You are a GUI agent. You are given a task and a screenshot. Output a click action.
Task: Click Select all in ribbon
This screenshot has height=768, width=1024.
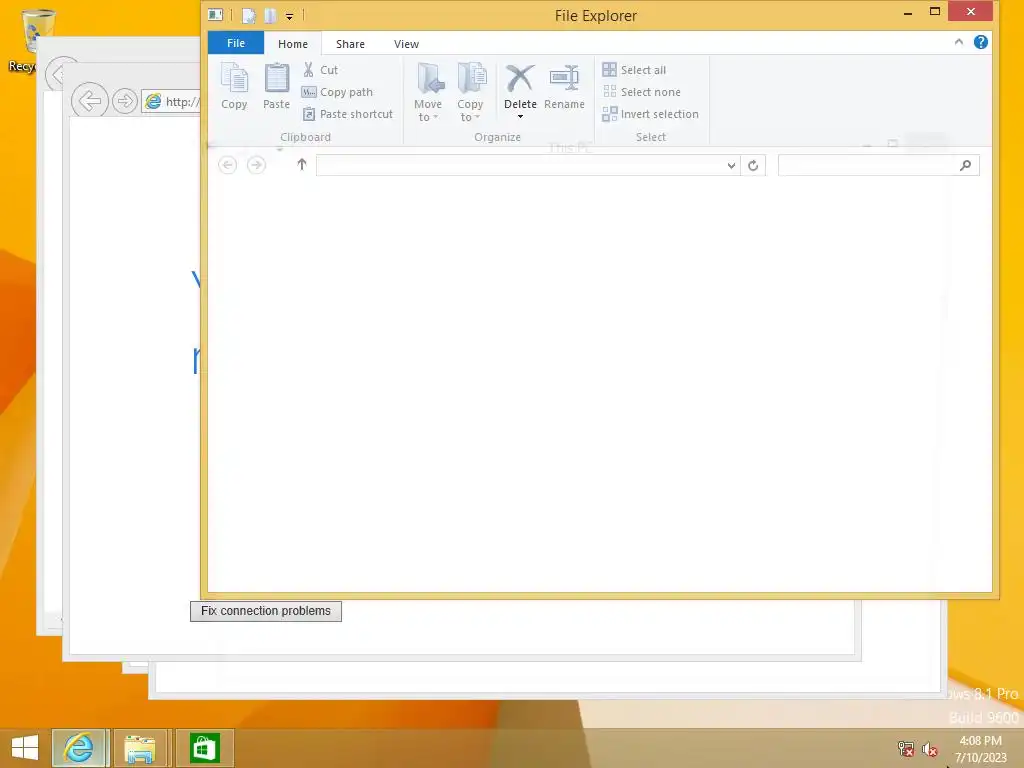pyautogui.click(x=634, y=70)
